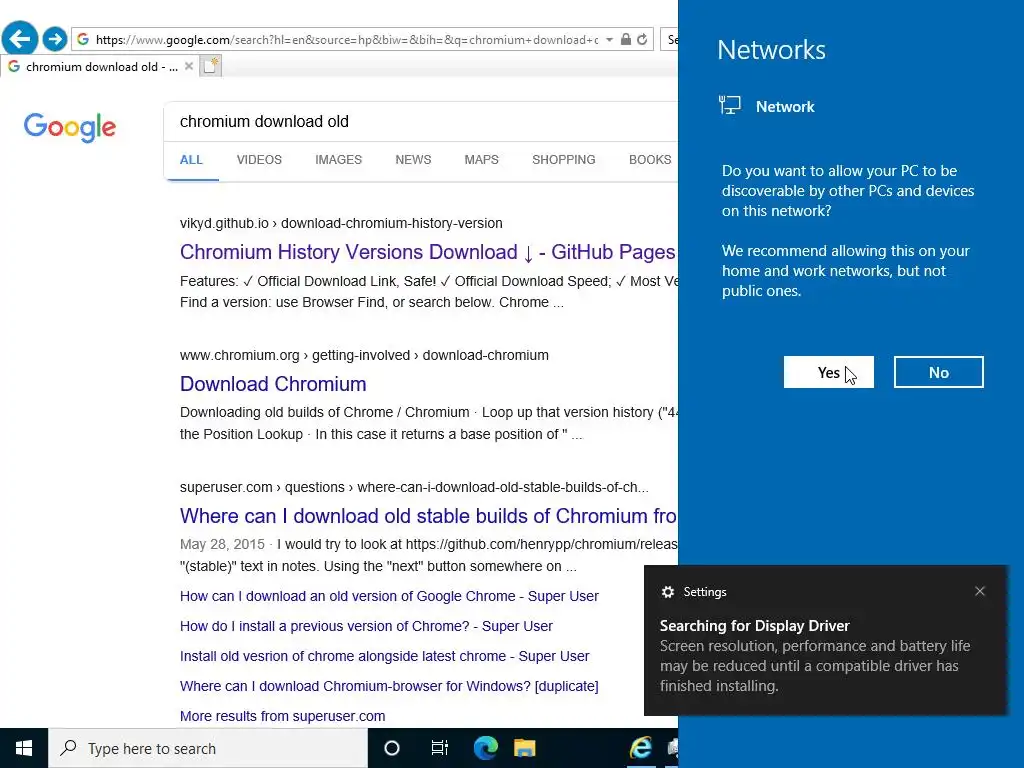Switch to the VIDEOS search tab
Viewport: 1024px width, 768px height.
click(x=259, y=160)
